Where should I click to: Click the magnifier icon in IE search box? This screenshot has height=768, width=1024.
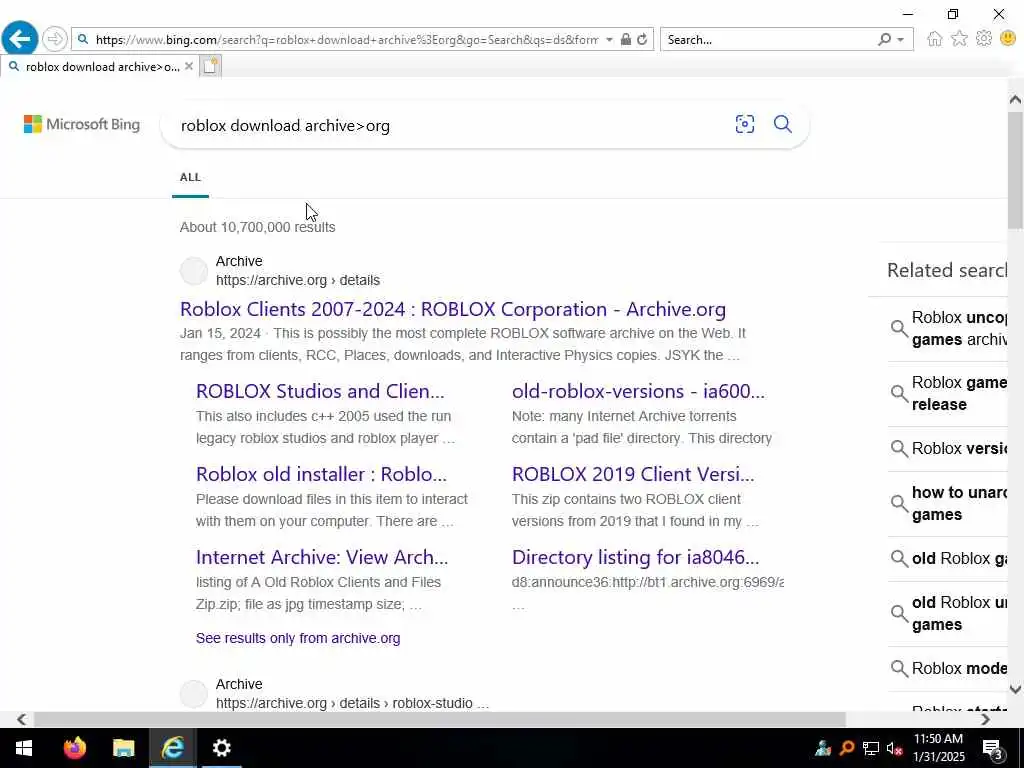coord(884,39)
